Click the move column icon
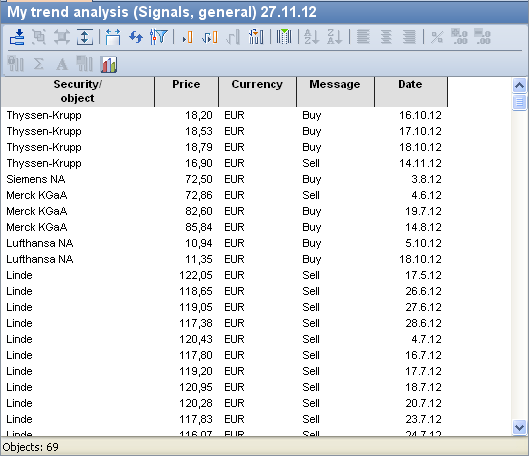Image resolution: width=529 pixels, height=456 pixels. [x=210, y=37]
